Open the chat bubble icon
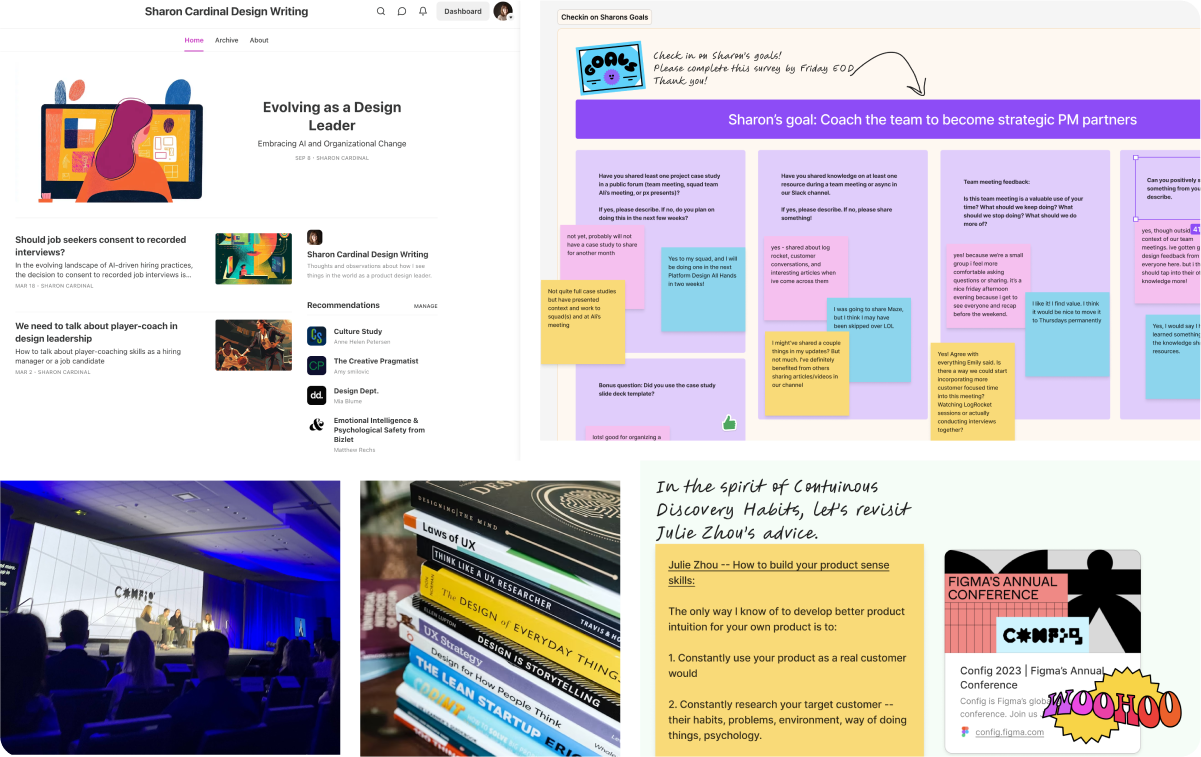This screenshot has width=1201, height=757. 402,12
